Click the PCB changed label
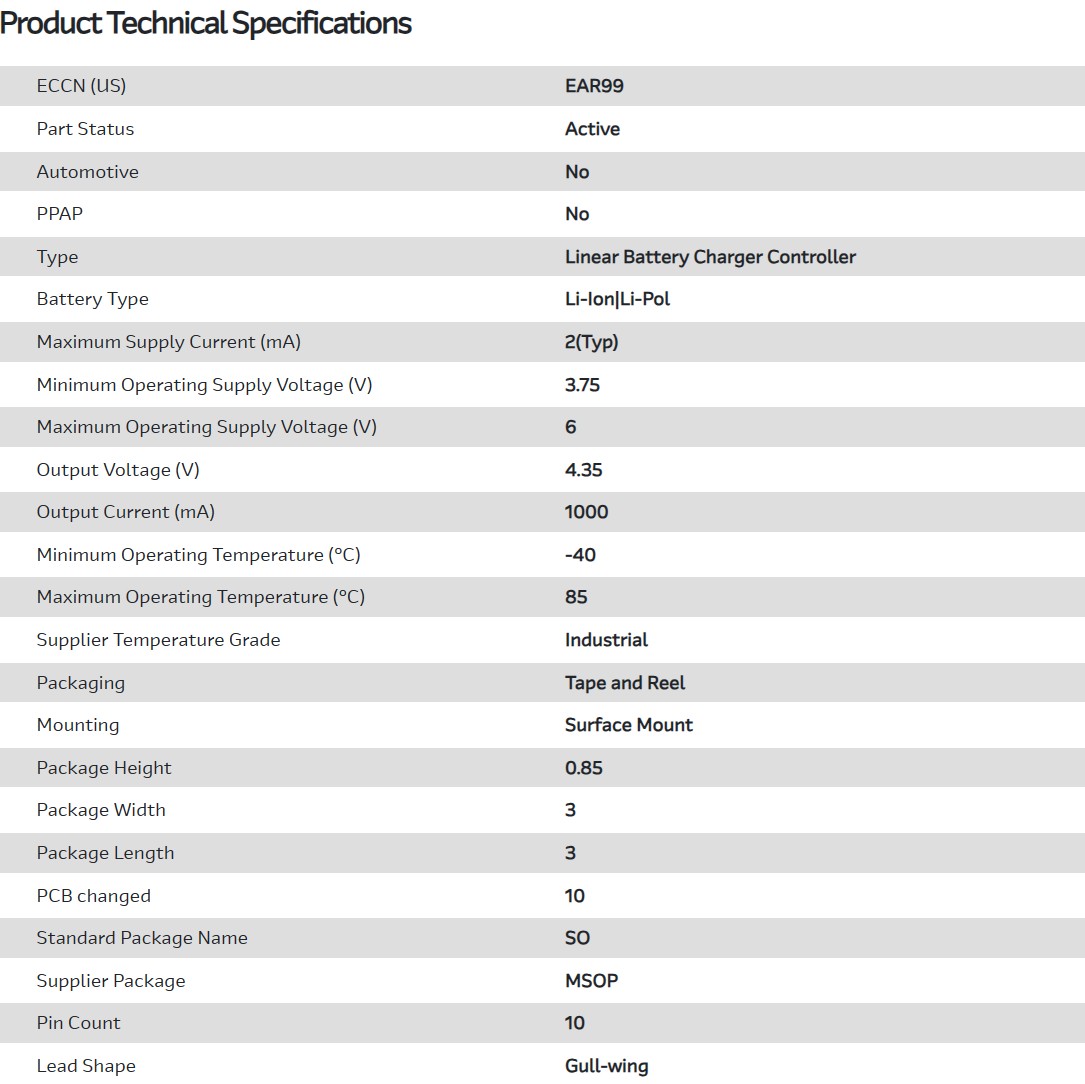 [93, 896]
